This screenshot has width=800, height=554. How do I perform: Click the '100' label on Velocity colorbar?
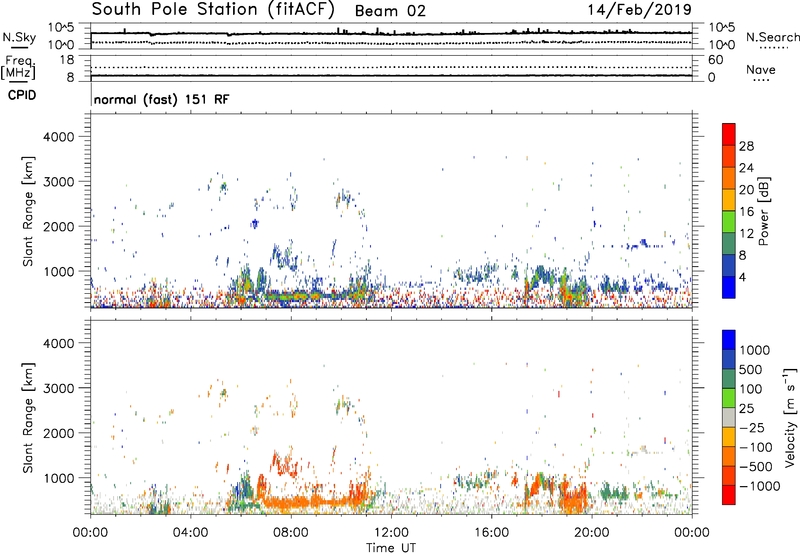click(x=753, y=389)
